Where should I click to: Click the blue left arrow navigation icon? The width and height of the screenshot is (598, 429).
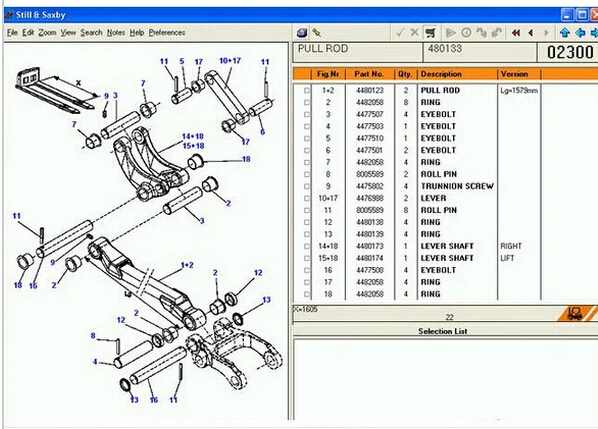[580, 33]
